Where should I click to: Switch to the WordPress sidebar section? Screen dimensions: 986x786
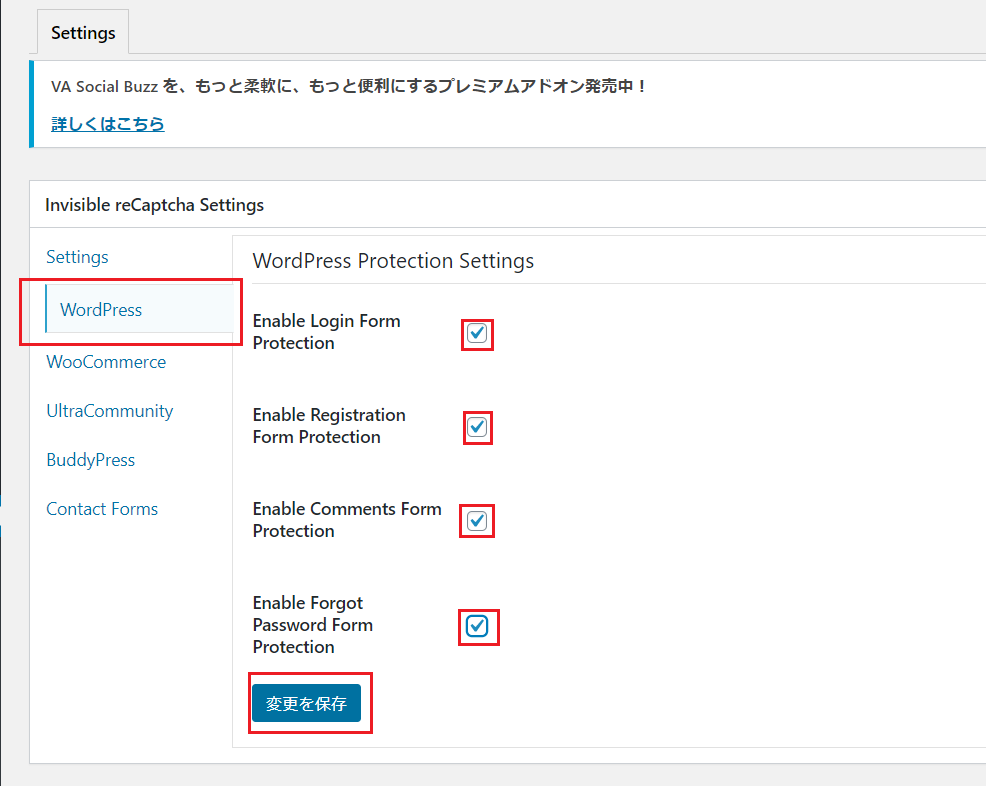(x=101, y=310)
